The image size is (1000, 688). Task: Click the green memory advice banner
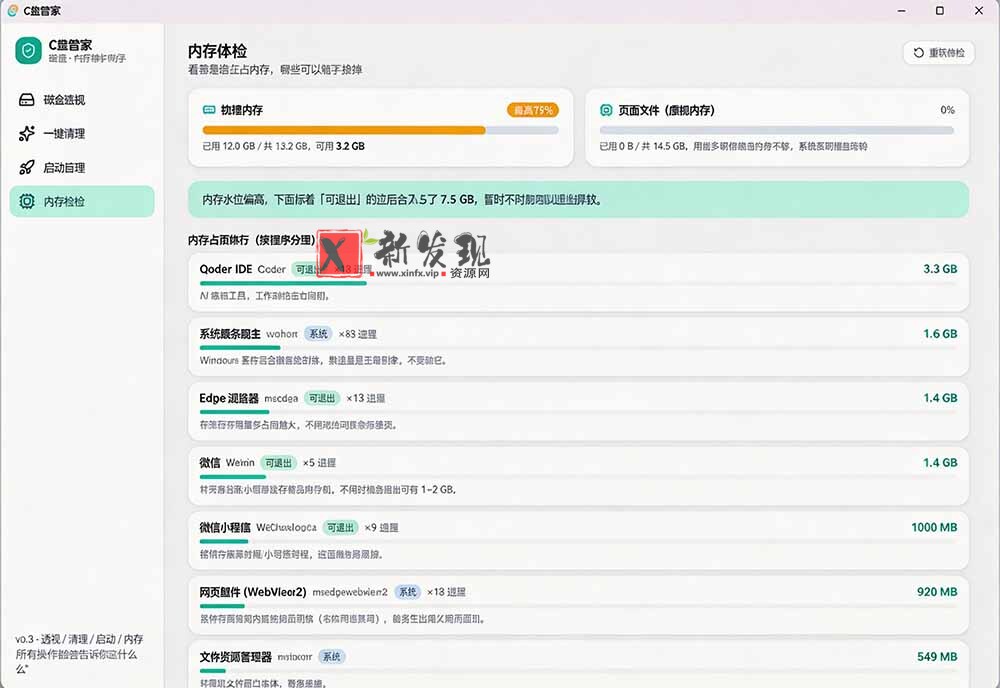click(x=578, y=200)
